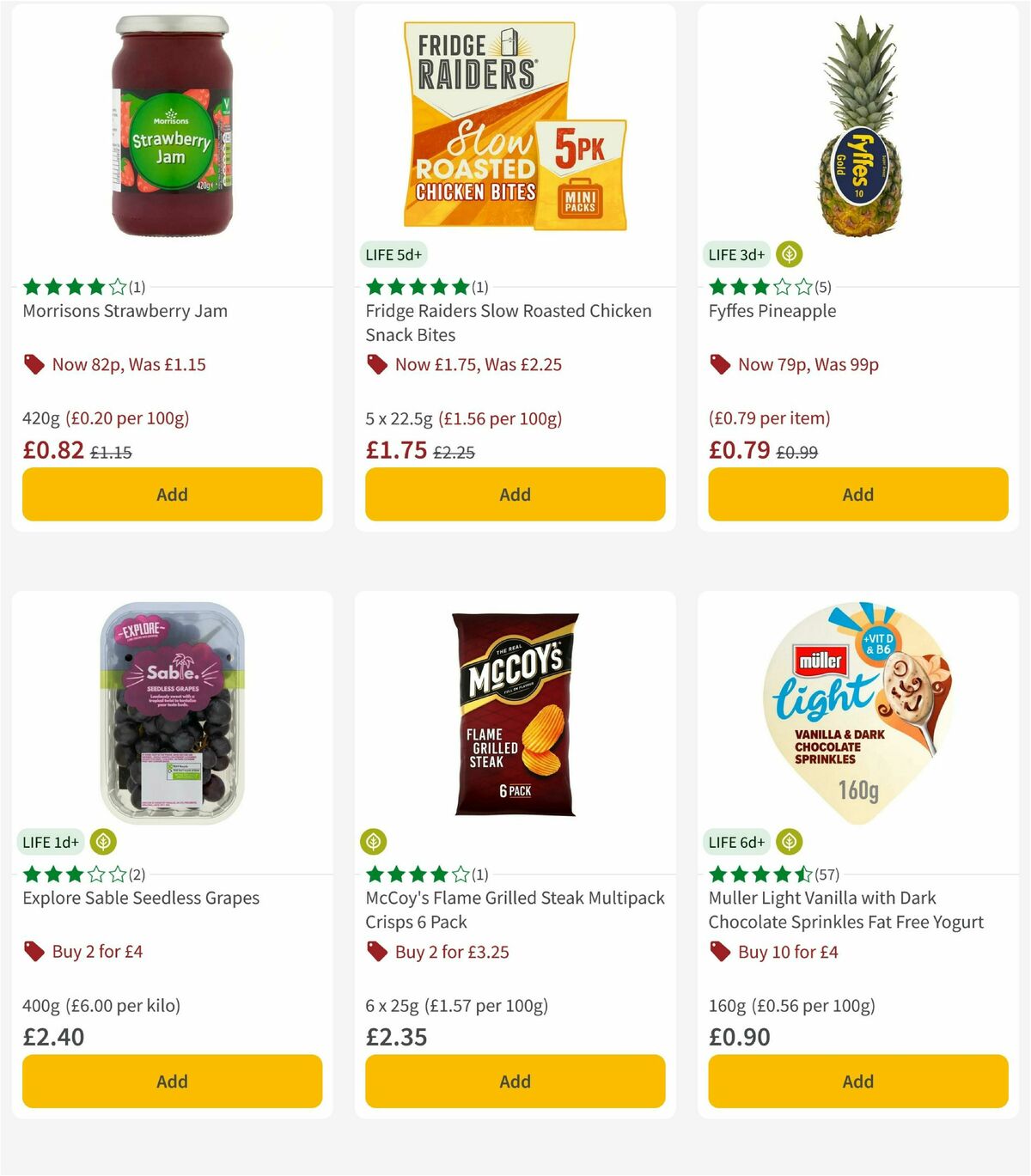Click the McCoy's Flame Grilled Steak product image
Screen dimensions: 1031x1176
pos(514,713)
